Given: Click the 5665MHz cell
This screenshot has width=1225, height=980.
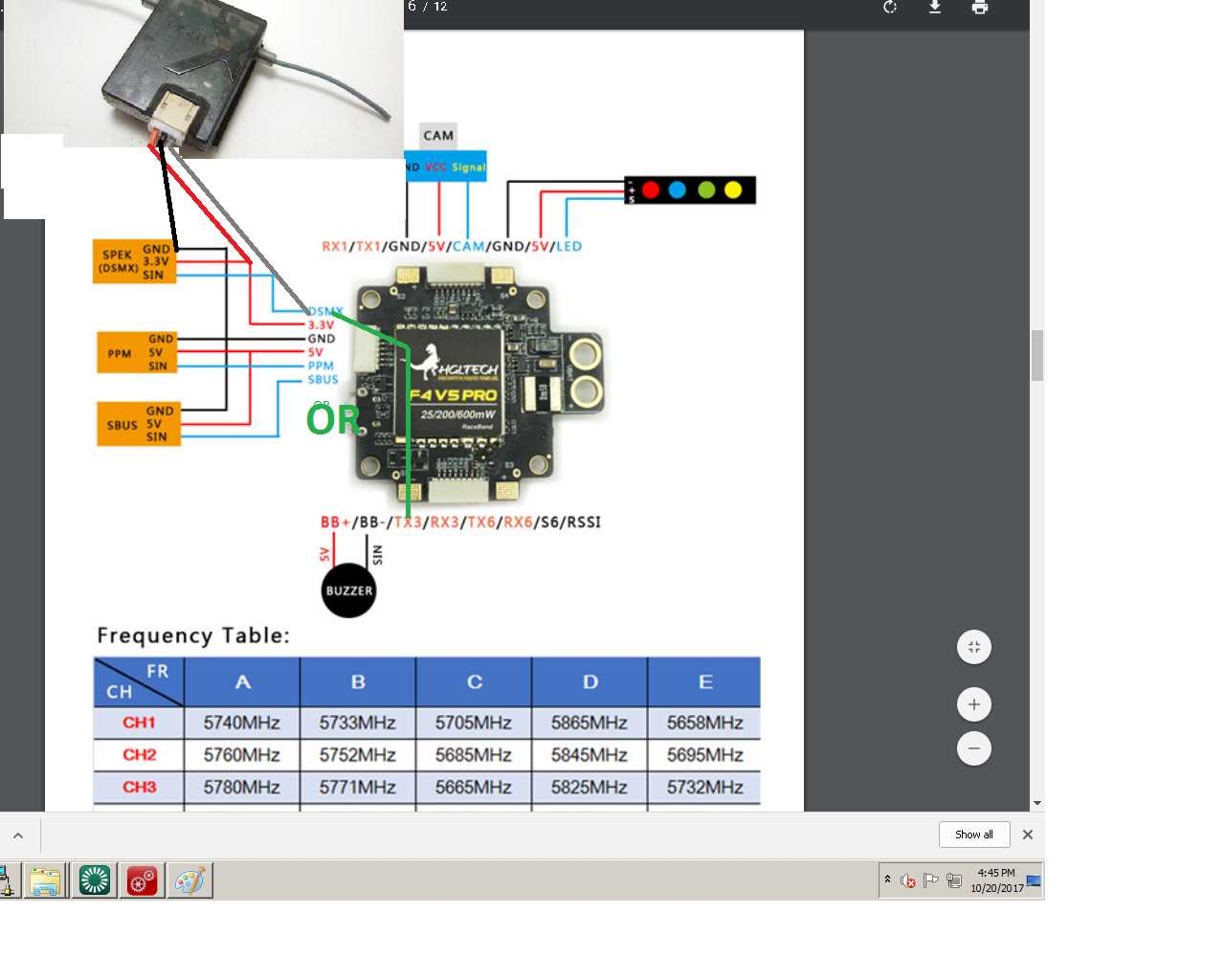Looking at the screenshot, I should tap(474, 788).
